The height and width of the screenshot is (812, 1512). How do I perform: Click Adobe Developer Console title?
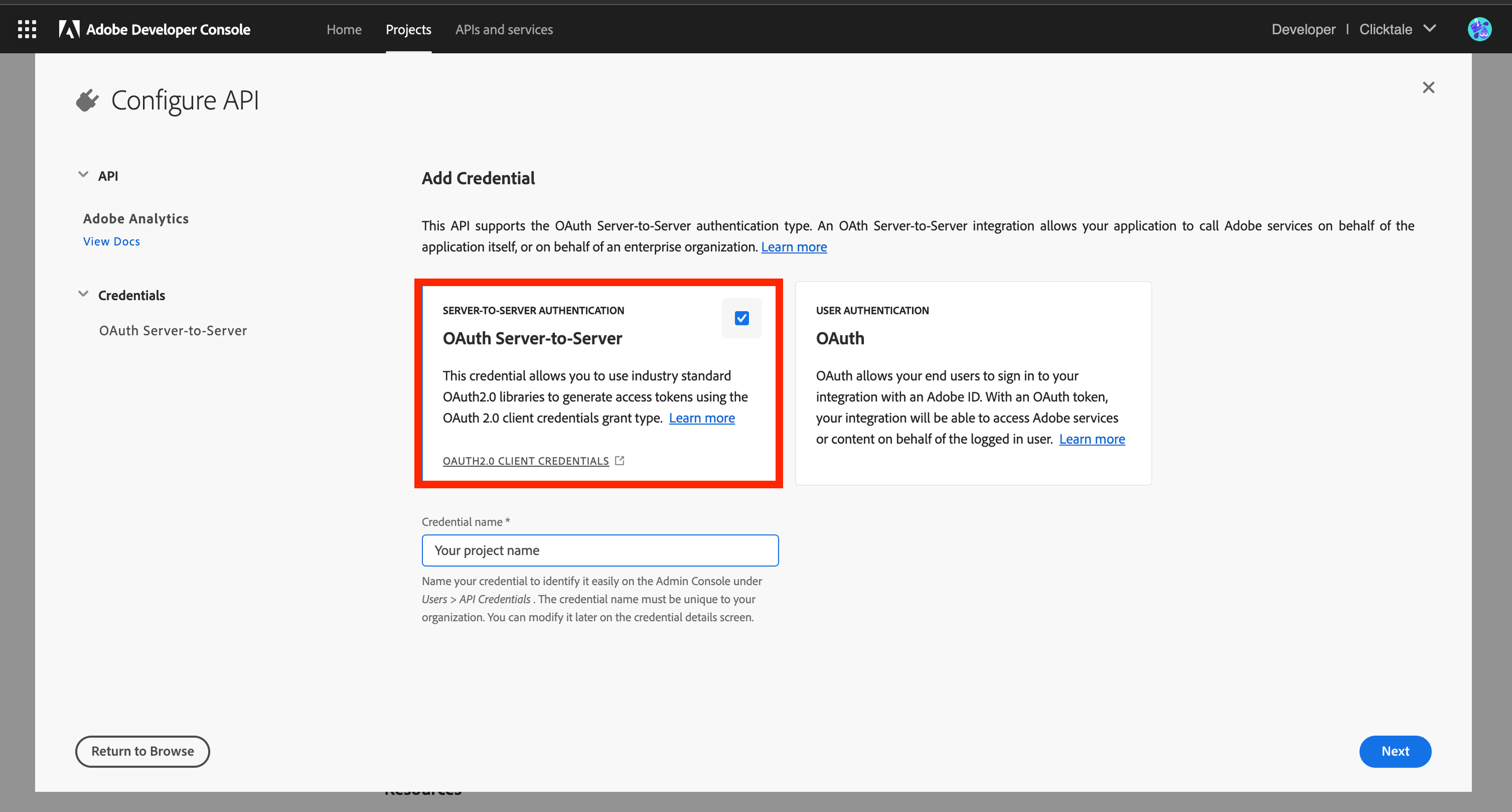[x=169, y=30]
